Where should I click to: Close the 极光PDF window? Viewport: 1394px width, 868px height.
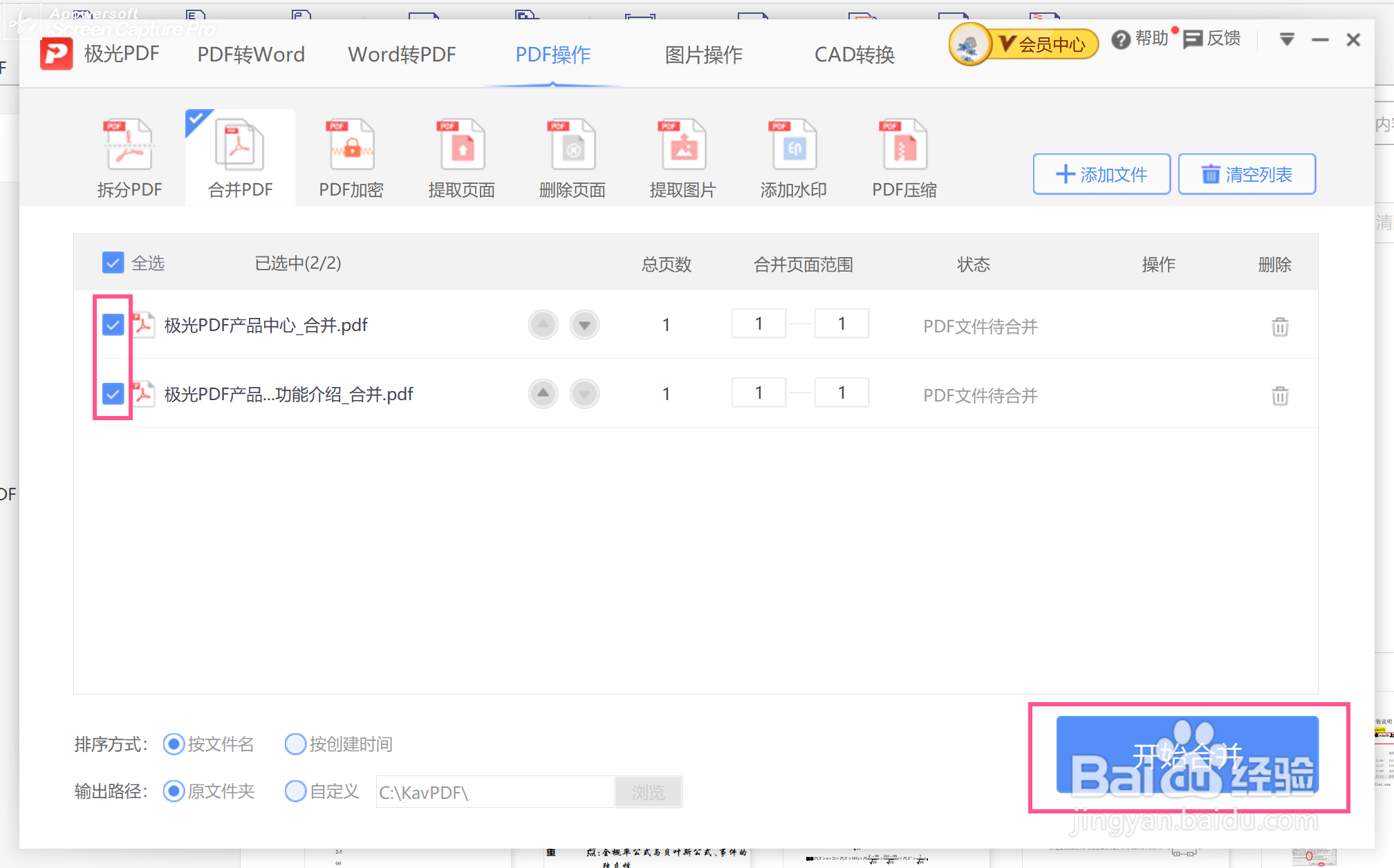click(x=1353, y=40)
